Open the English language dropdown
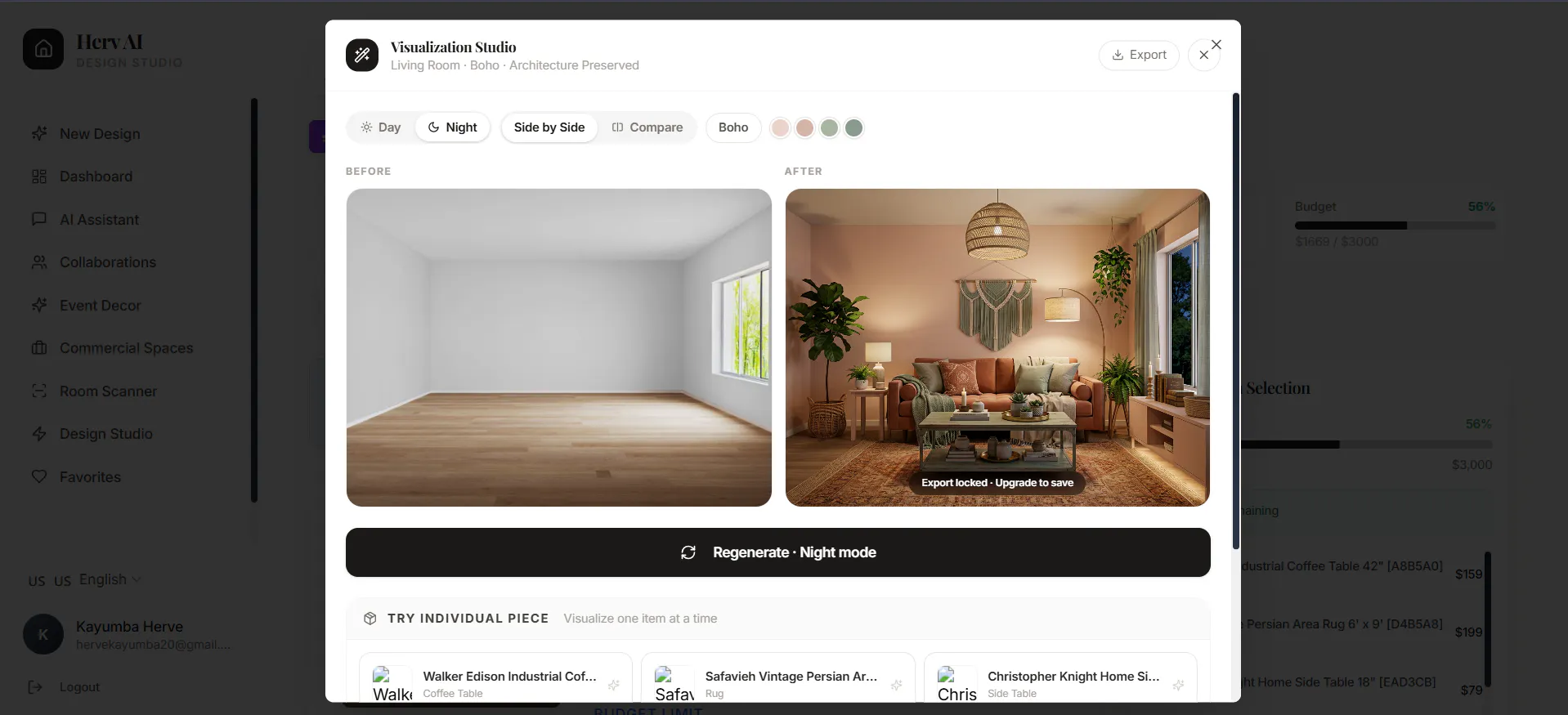1568x715 pixels. click(110, 579)
